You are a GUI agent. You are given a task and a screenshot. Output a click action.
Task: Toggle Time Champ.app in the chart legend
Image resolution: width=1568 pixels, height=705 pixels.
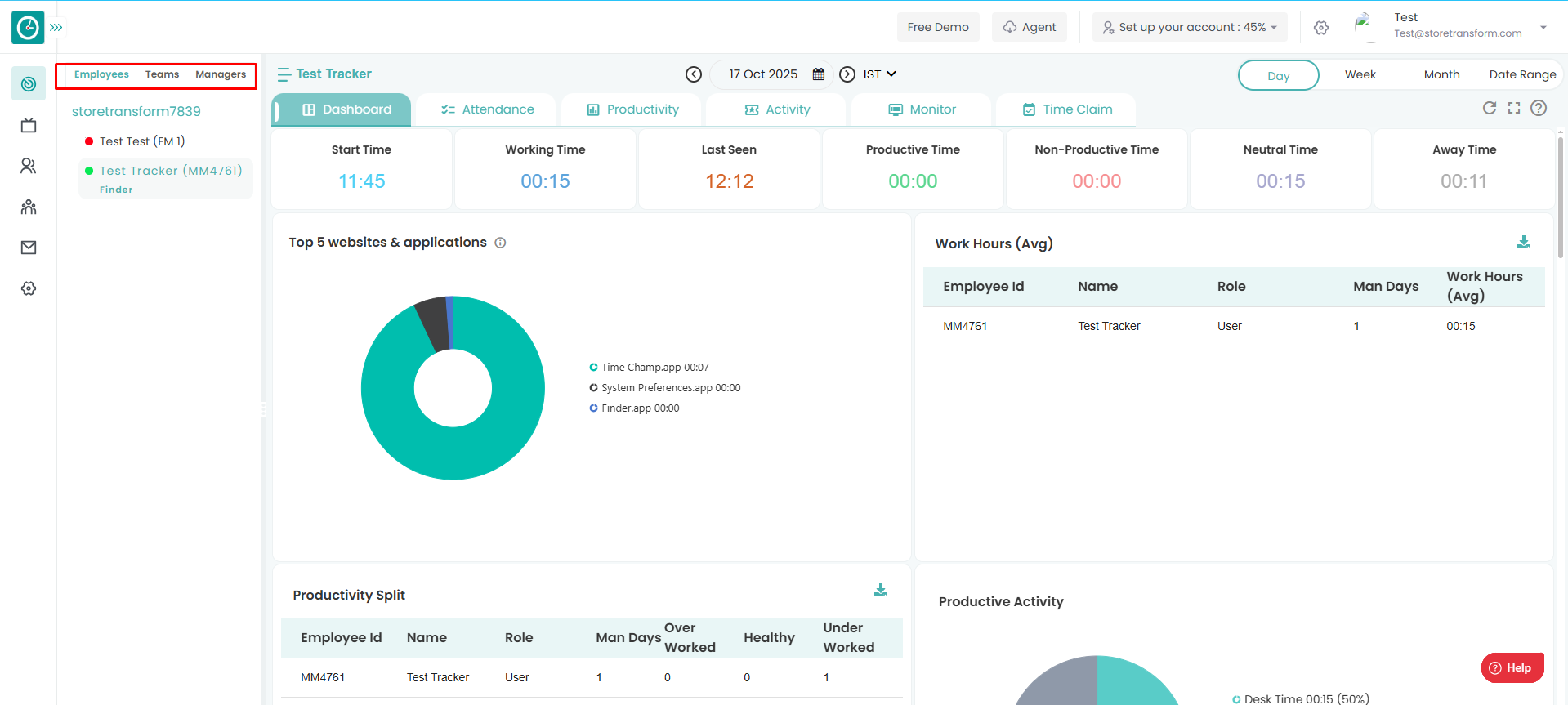(649, 368)
